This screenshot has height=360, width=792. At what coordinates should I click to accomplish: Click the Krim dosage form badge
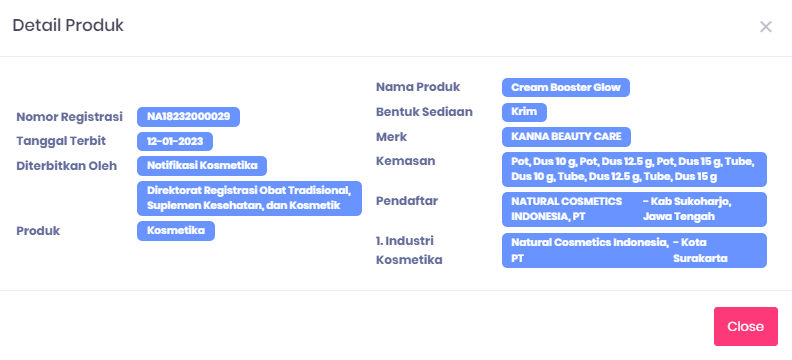[x=524, y=112]
